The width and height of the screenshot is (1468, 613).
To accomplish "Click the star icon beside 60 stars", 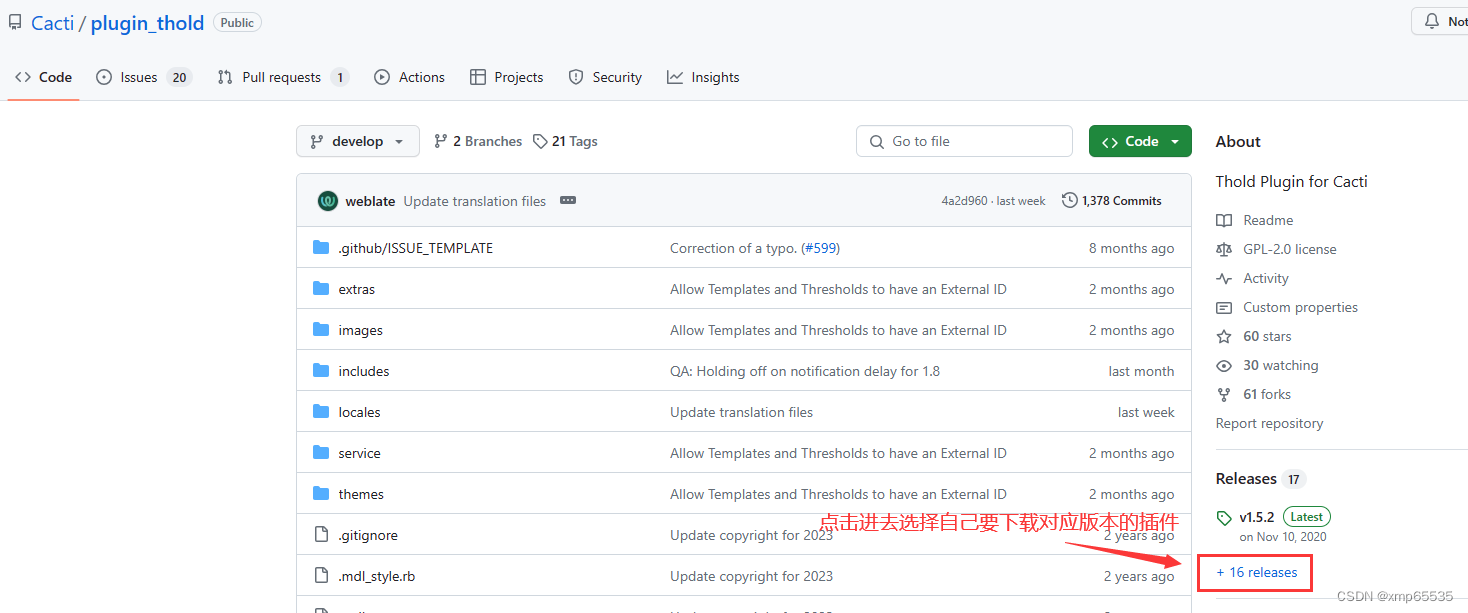I will point(1224,336).
